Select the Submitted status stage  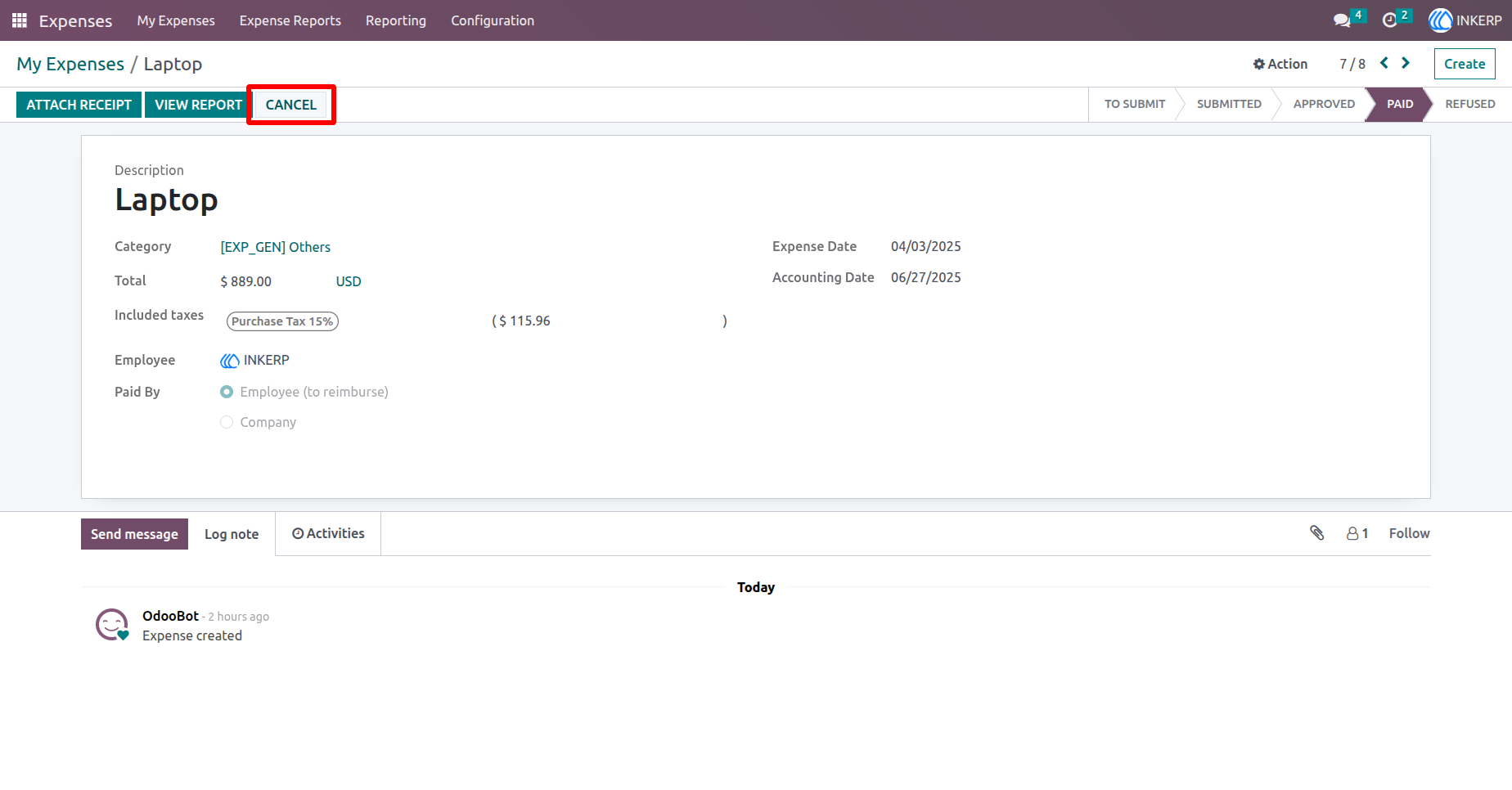point(1229,104)
